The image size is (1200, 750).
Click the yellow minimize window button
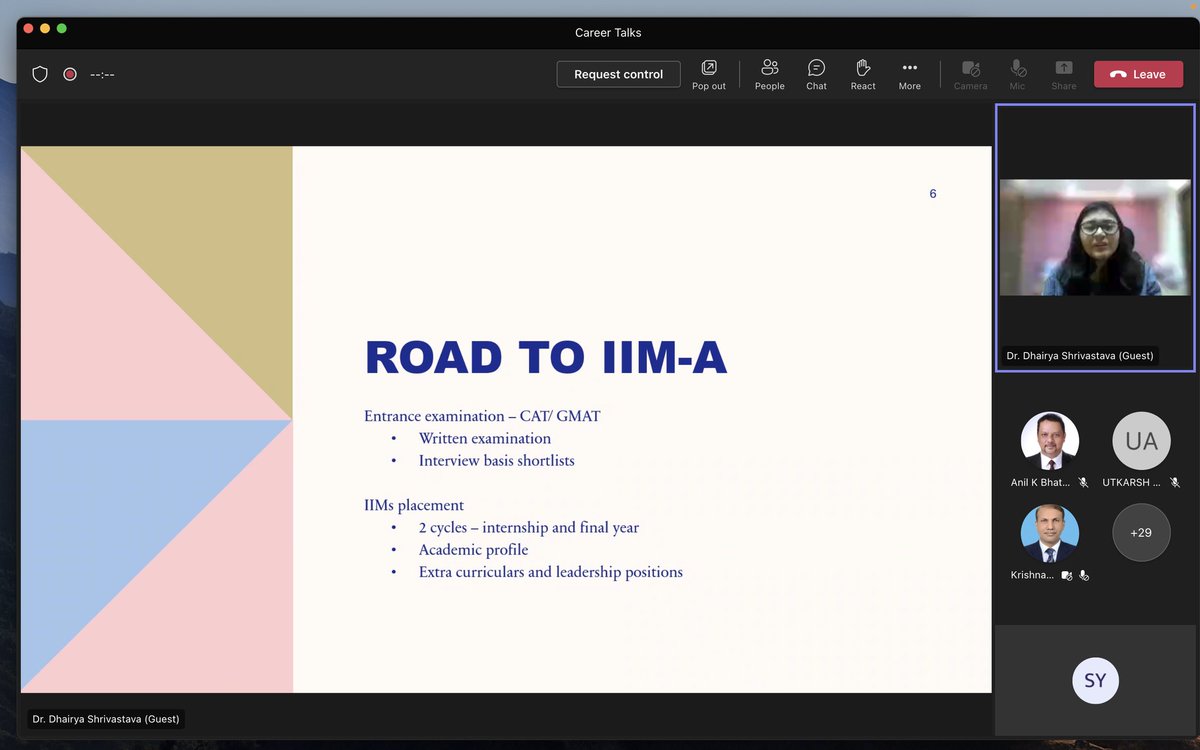click(45, 28)
